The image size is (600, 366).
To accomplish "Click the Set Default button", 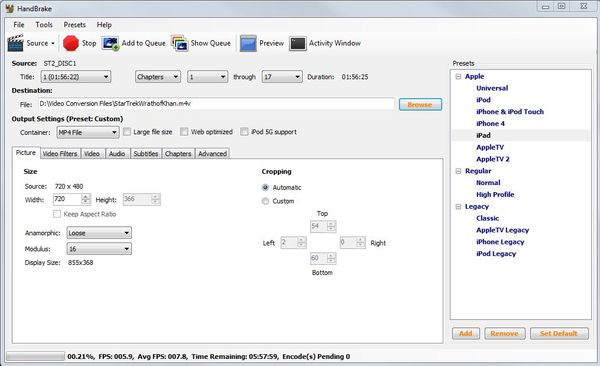I will (559, 333).
